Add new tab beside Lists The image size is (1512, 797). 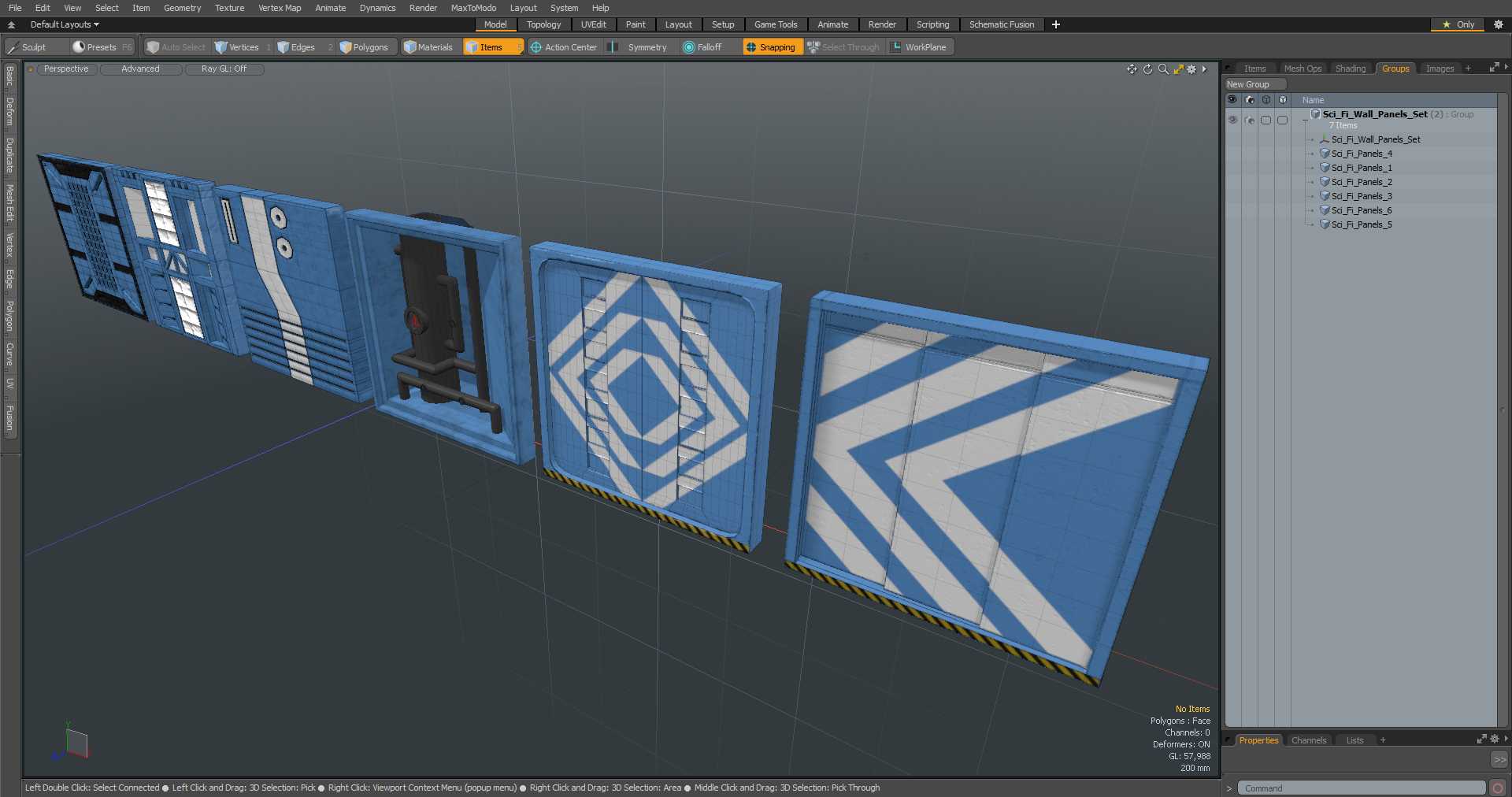[1383, 740]
